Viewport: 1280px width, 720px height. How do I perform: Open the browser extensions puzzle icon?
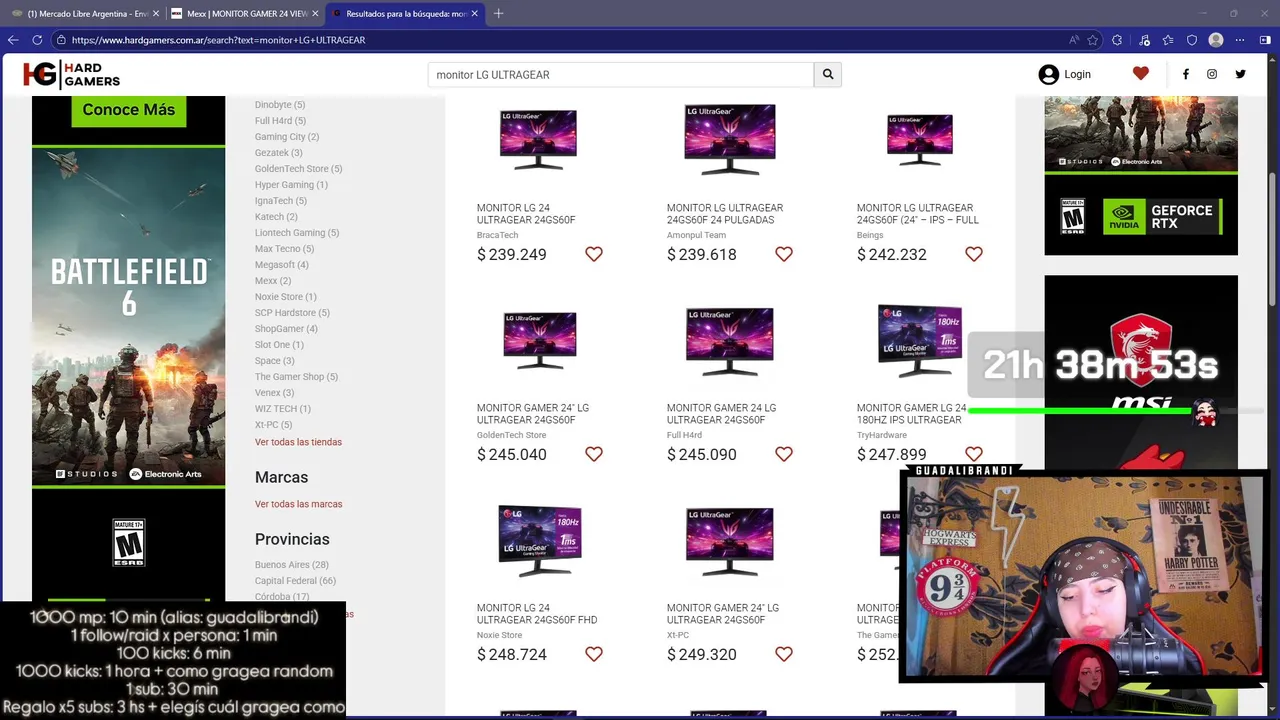pyautogui.click(x=1117, y=40)
